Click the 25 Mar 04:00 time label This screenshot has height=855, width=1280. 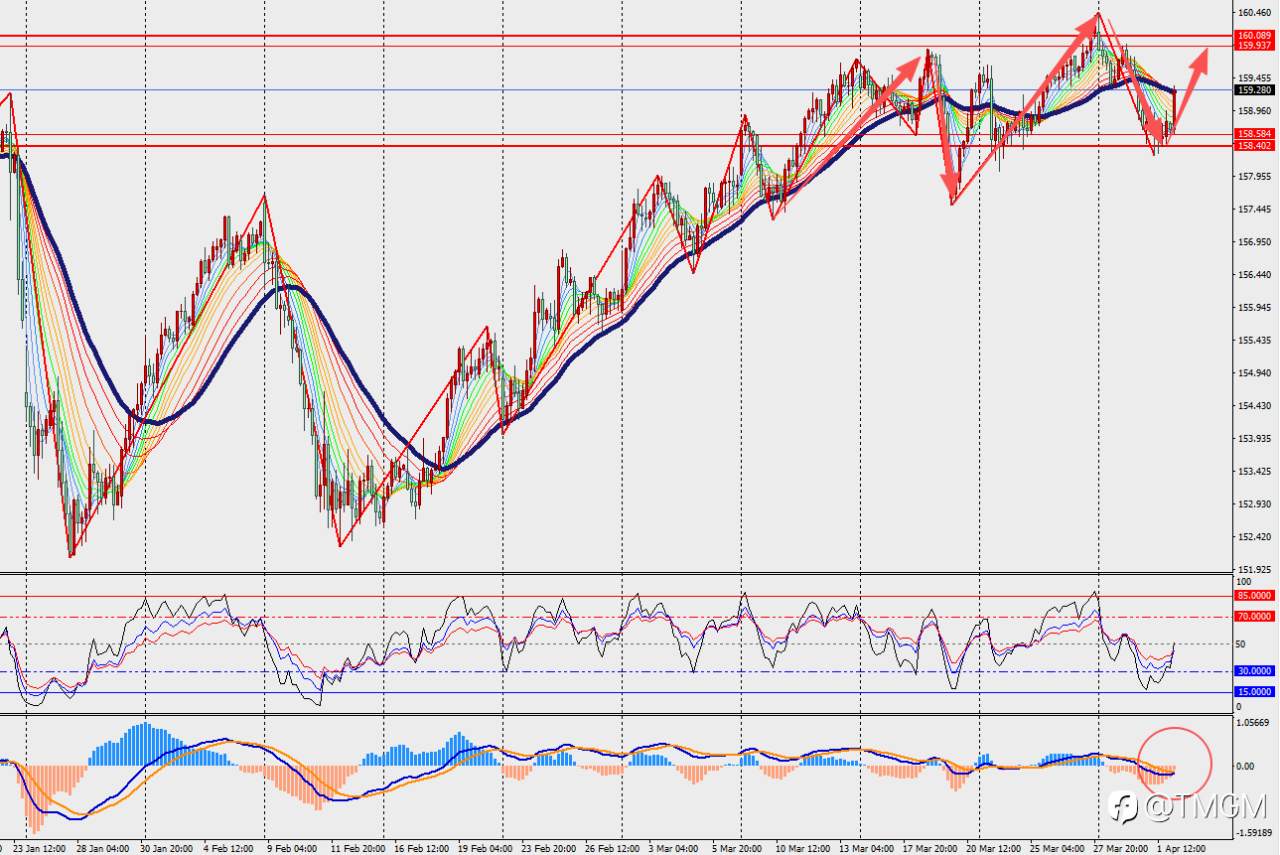point(1057,848)
